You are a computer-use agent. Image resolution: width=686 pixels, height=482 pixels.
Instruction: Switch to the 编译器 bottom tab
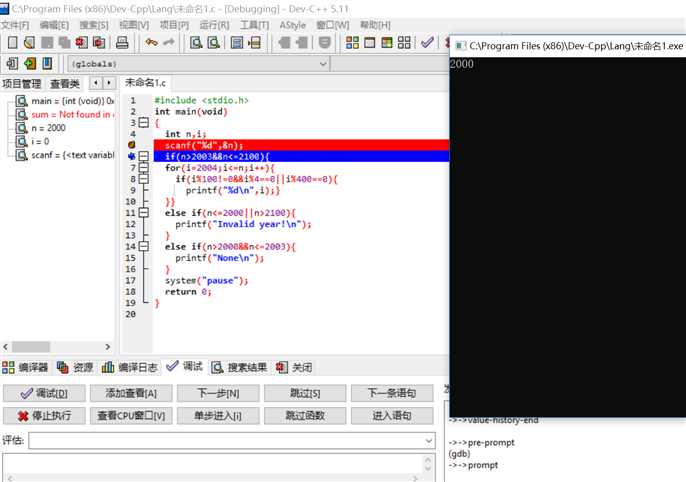click(25, 367)
